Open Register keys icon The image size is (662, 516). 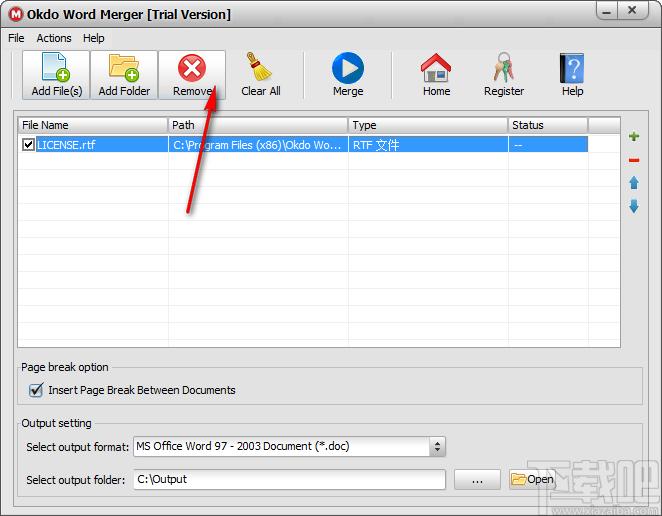503,75
